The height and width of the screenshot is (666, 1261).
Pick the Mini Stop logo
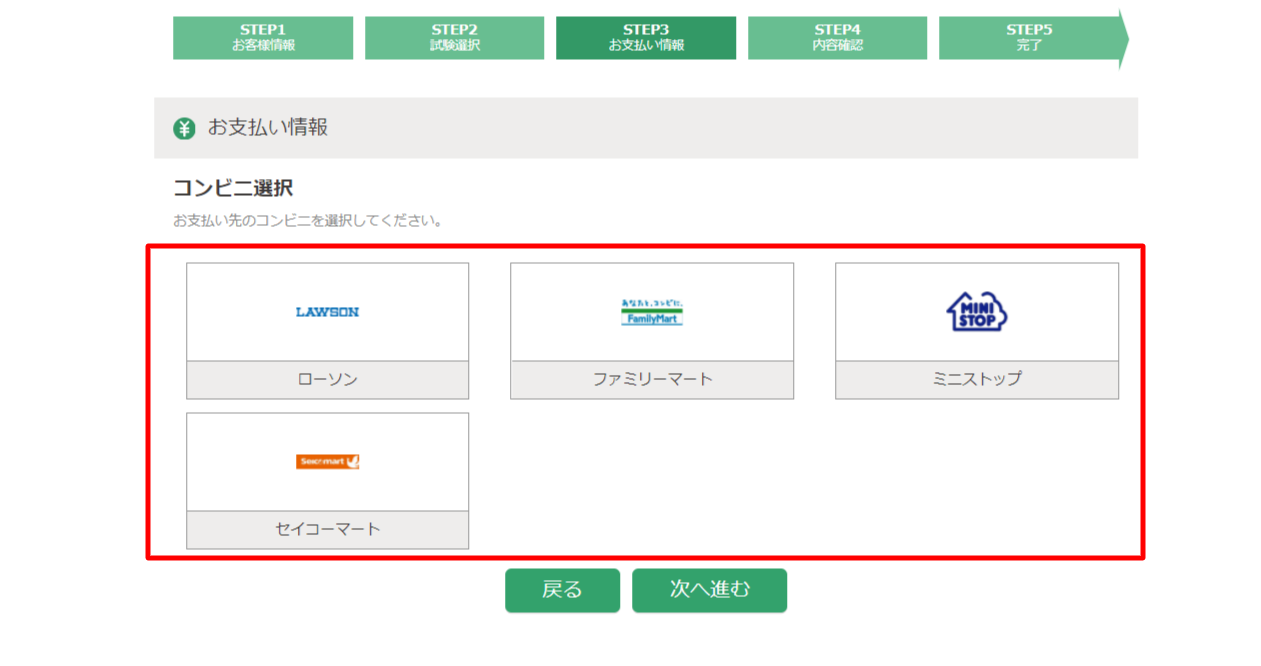[x=977, y=312]
